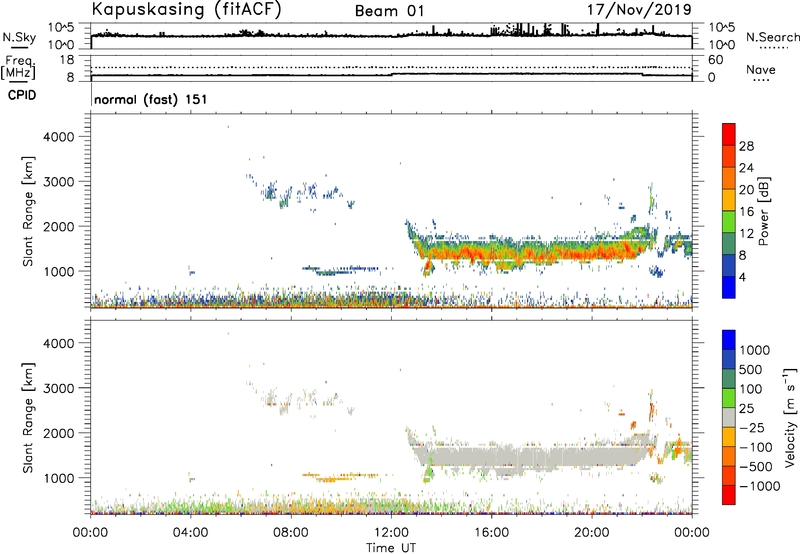
Task: Click the 60 tick on Nave axis
Action: point(715,60)
